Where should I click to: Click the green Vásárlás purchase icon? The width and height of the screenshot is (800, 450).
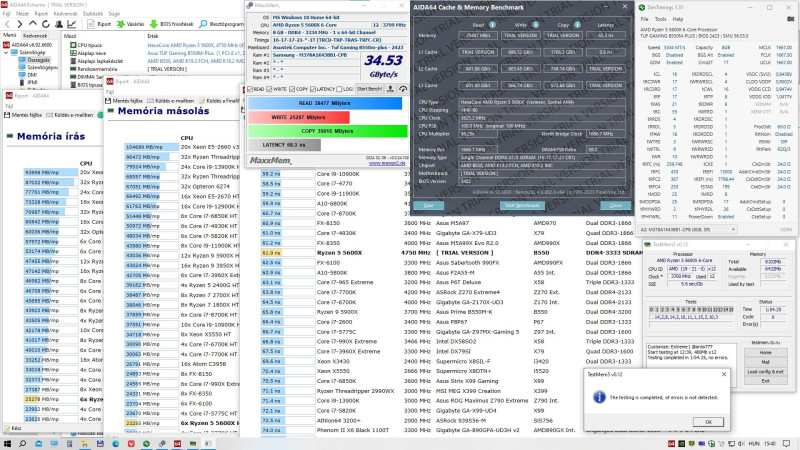coord(121,24)
